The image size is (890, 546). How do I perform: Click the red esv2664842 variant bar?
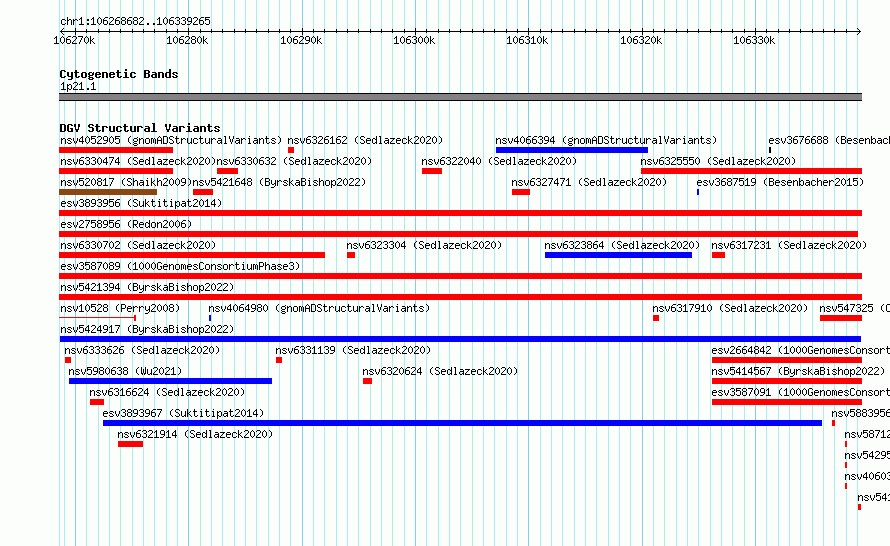[x=787, y=360]
